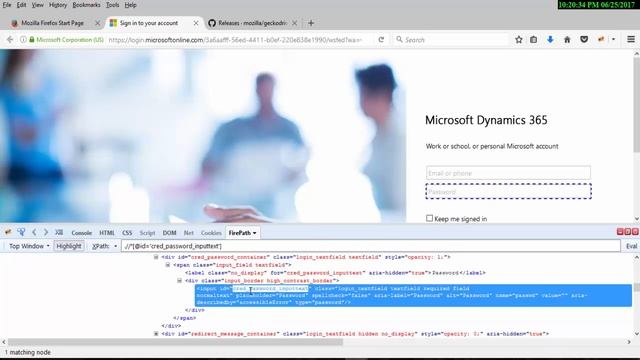Screen dimensions: 640x360
Task: Click the Firebug bug icon in the panel toolbar
Action: pos(8,232)
